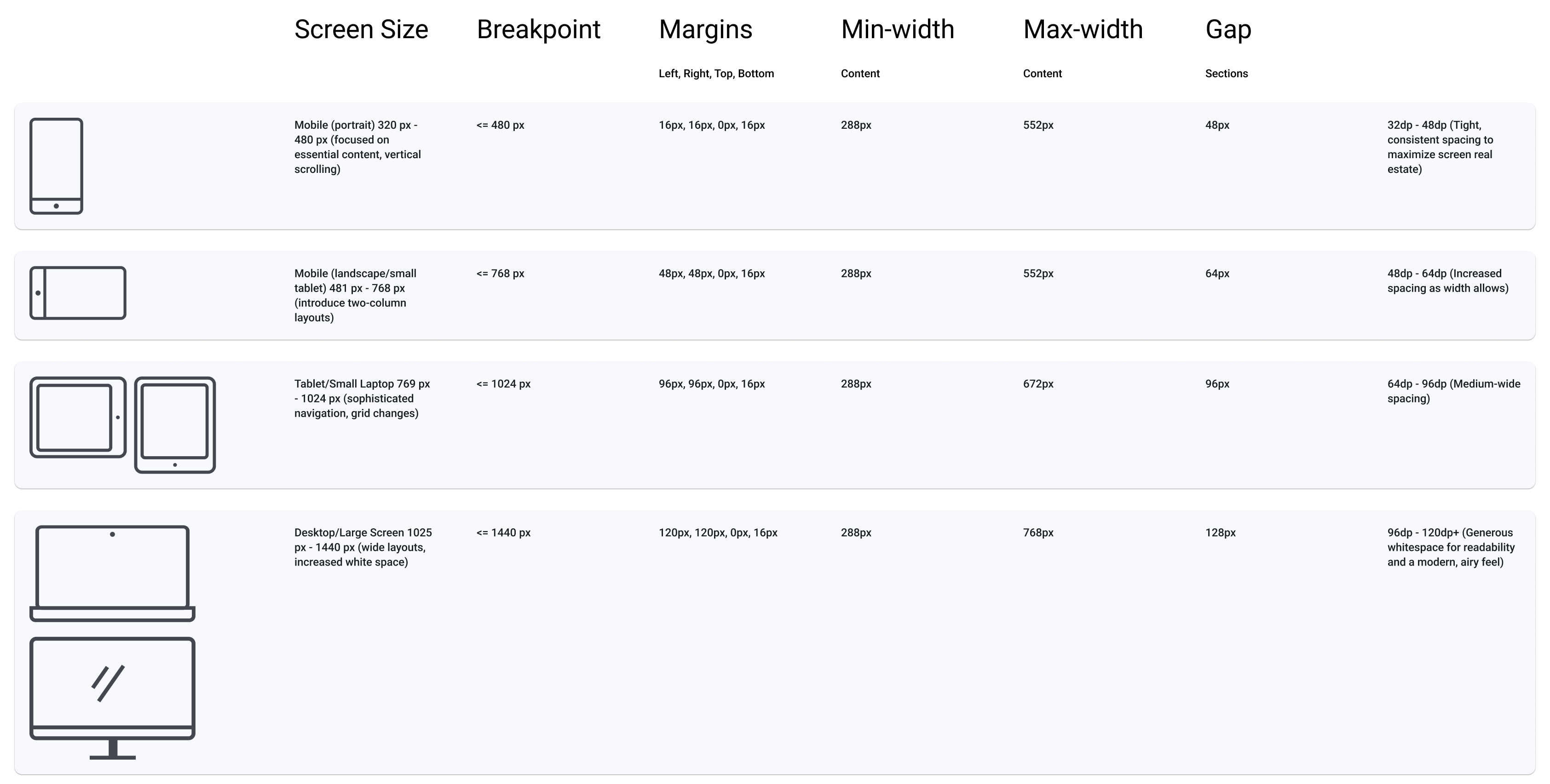Click the 'Content' subheading under Min-width

pos(860,74)
